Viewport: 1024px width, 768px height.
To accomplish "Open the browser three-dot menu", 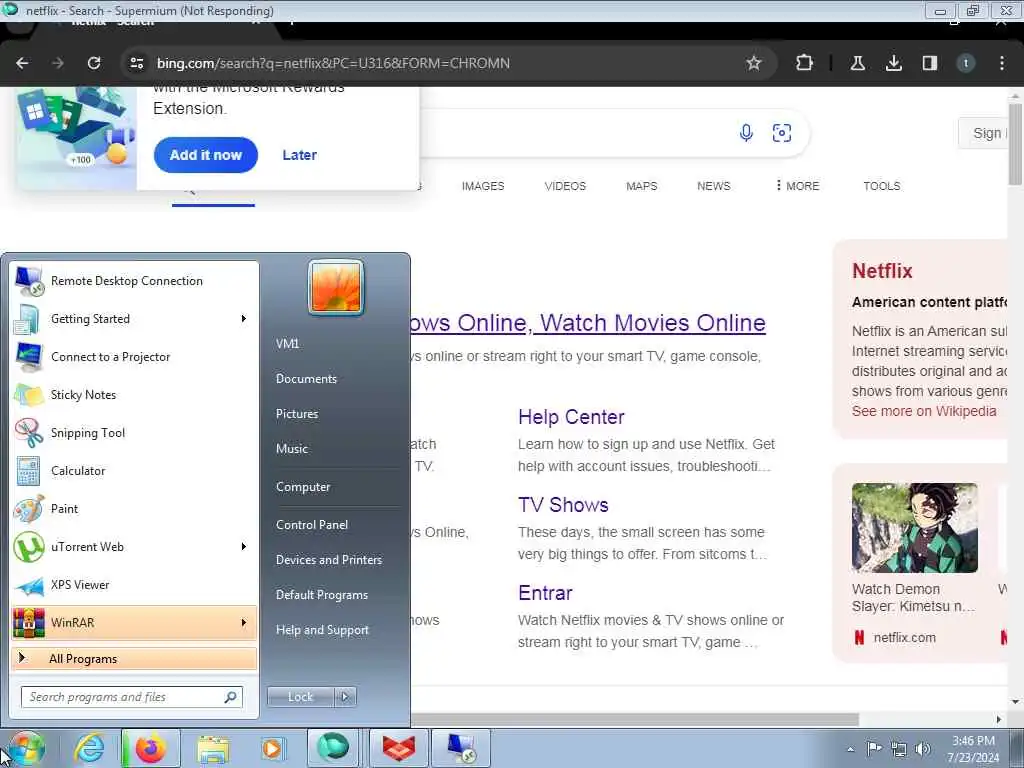I will pyautogui.click(x=1002, y=63).
